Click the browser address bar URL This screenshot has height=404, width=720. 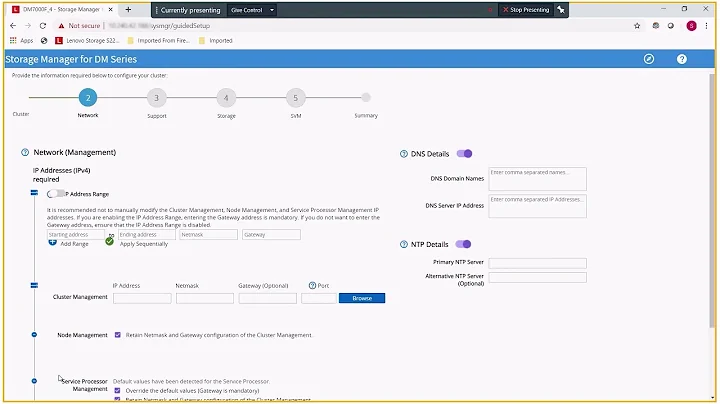[159, 26]
